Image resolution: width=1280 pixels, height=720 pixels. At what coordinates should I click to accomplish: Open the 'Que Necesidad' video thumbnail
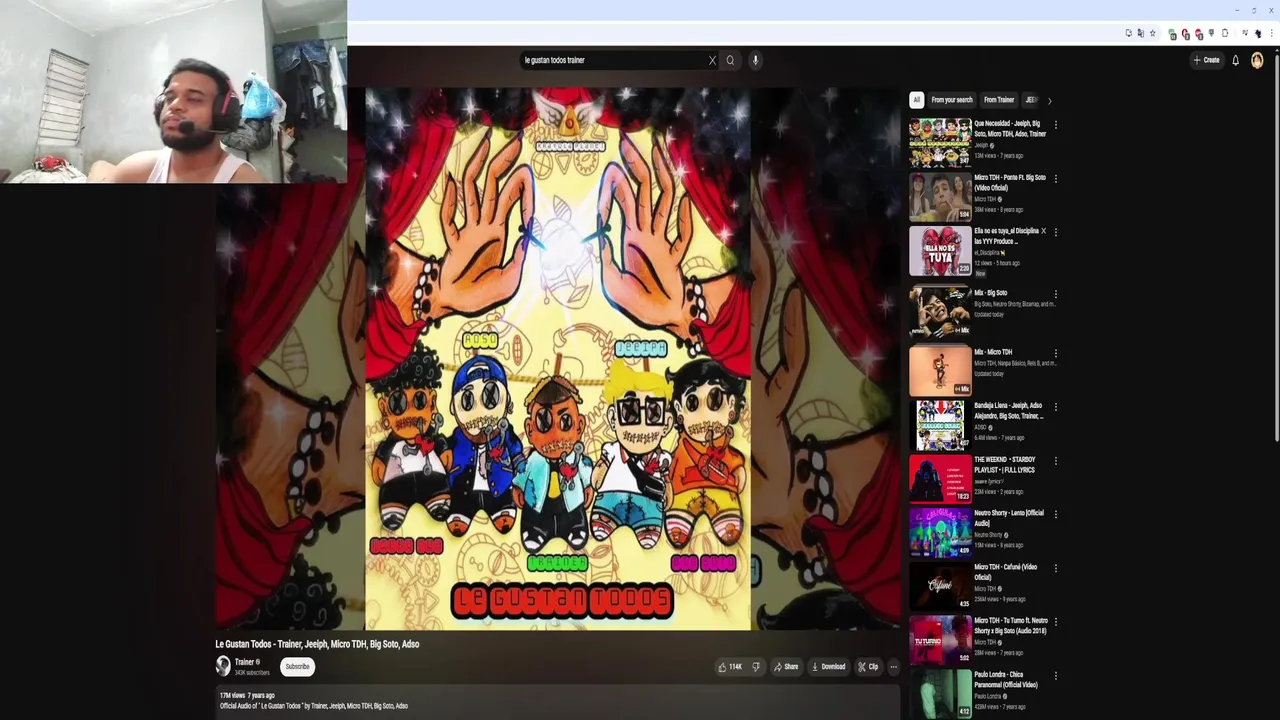[x=940, y=142]
